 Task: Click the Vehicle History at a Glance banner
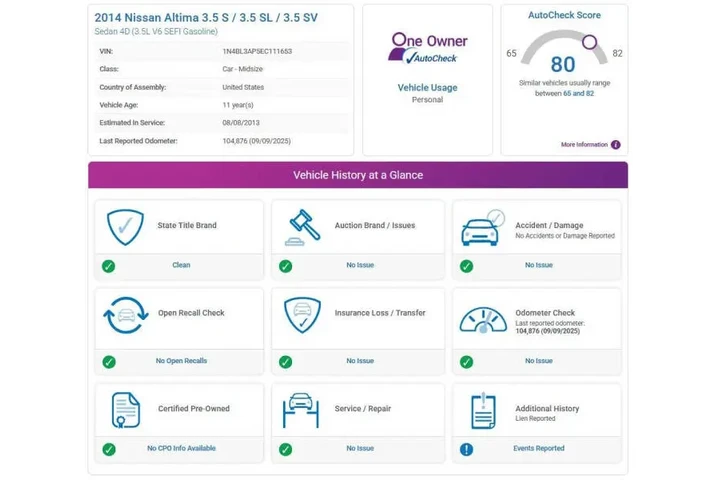coord(358,175)
